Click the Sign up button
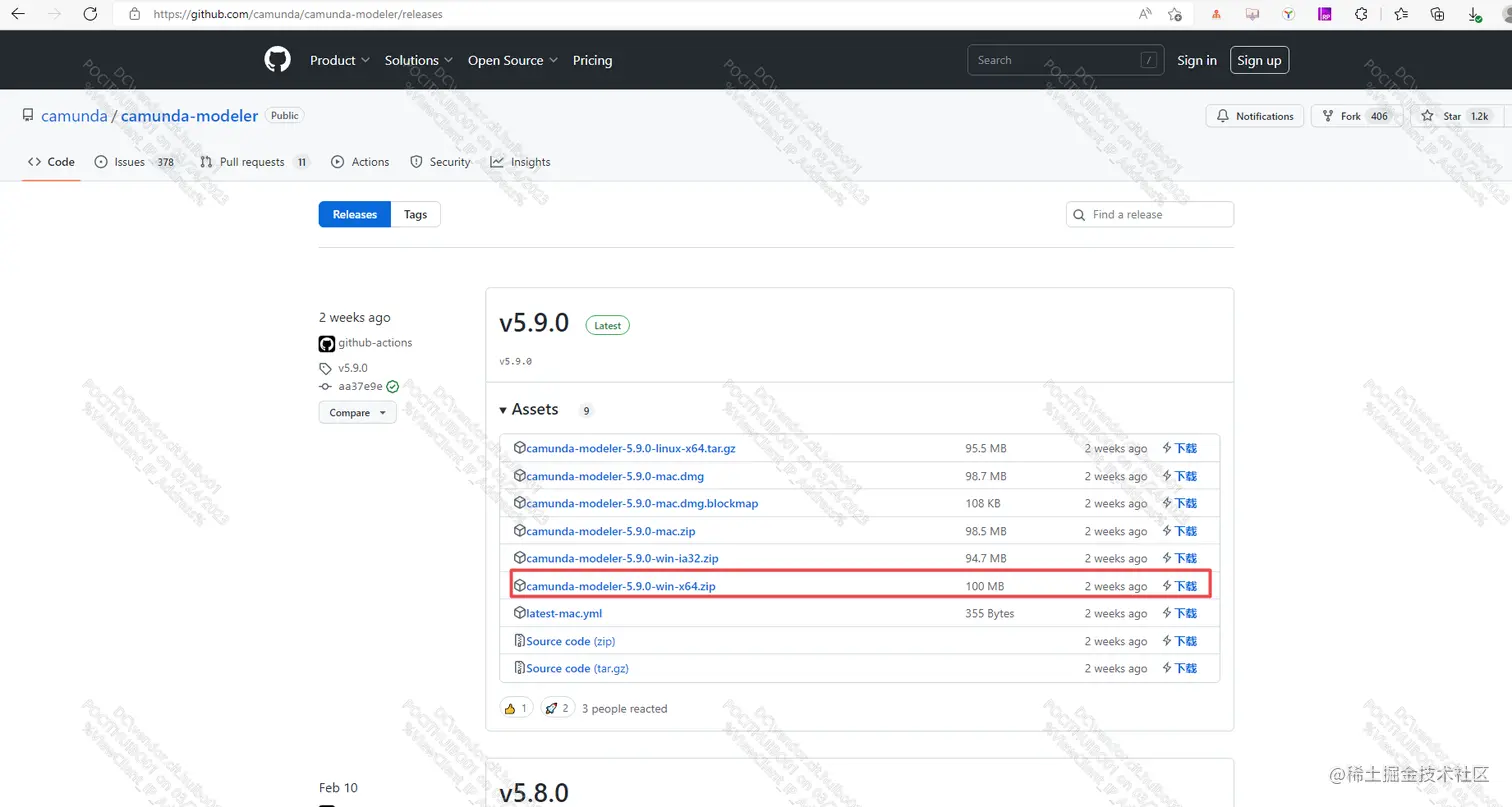Image resolution: width=1512 pixels, height=807 pixels. pyautogui.click(x=1259, y=60)
